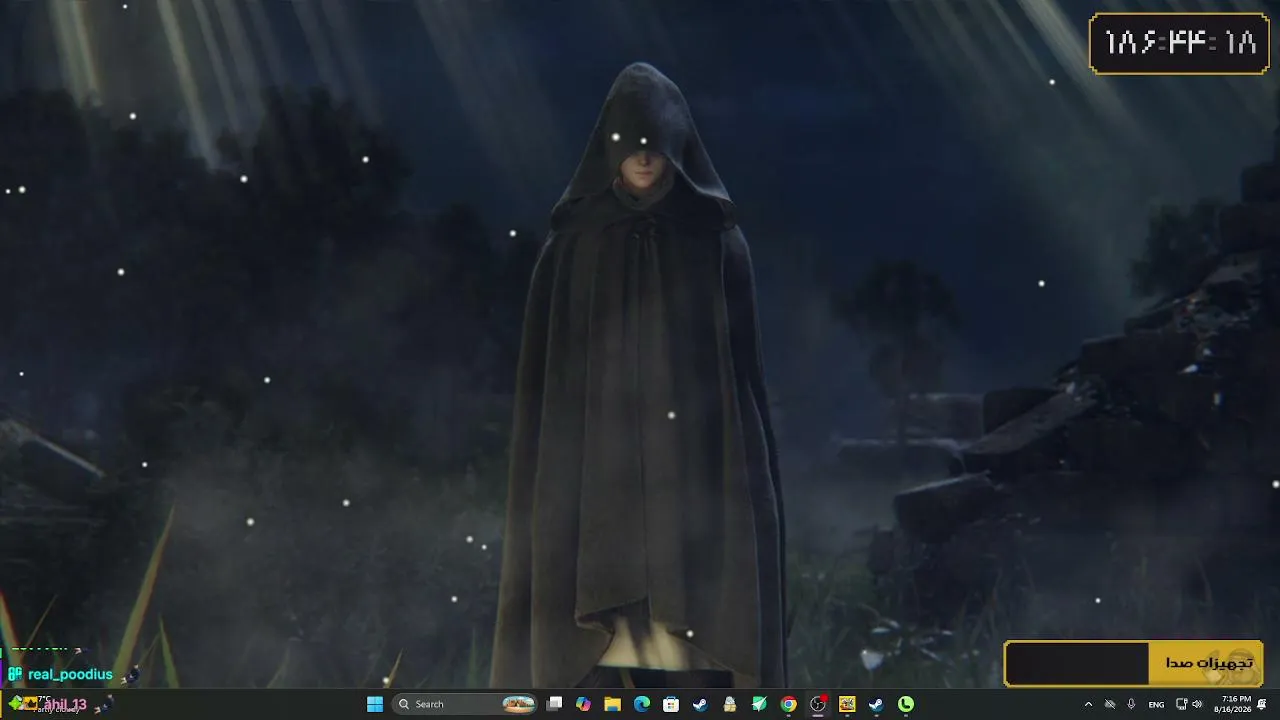
Task: Open Task View from the taskbar
Action: pyautogui.click(x=555, y=704)
